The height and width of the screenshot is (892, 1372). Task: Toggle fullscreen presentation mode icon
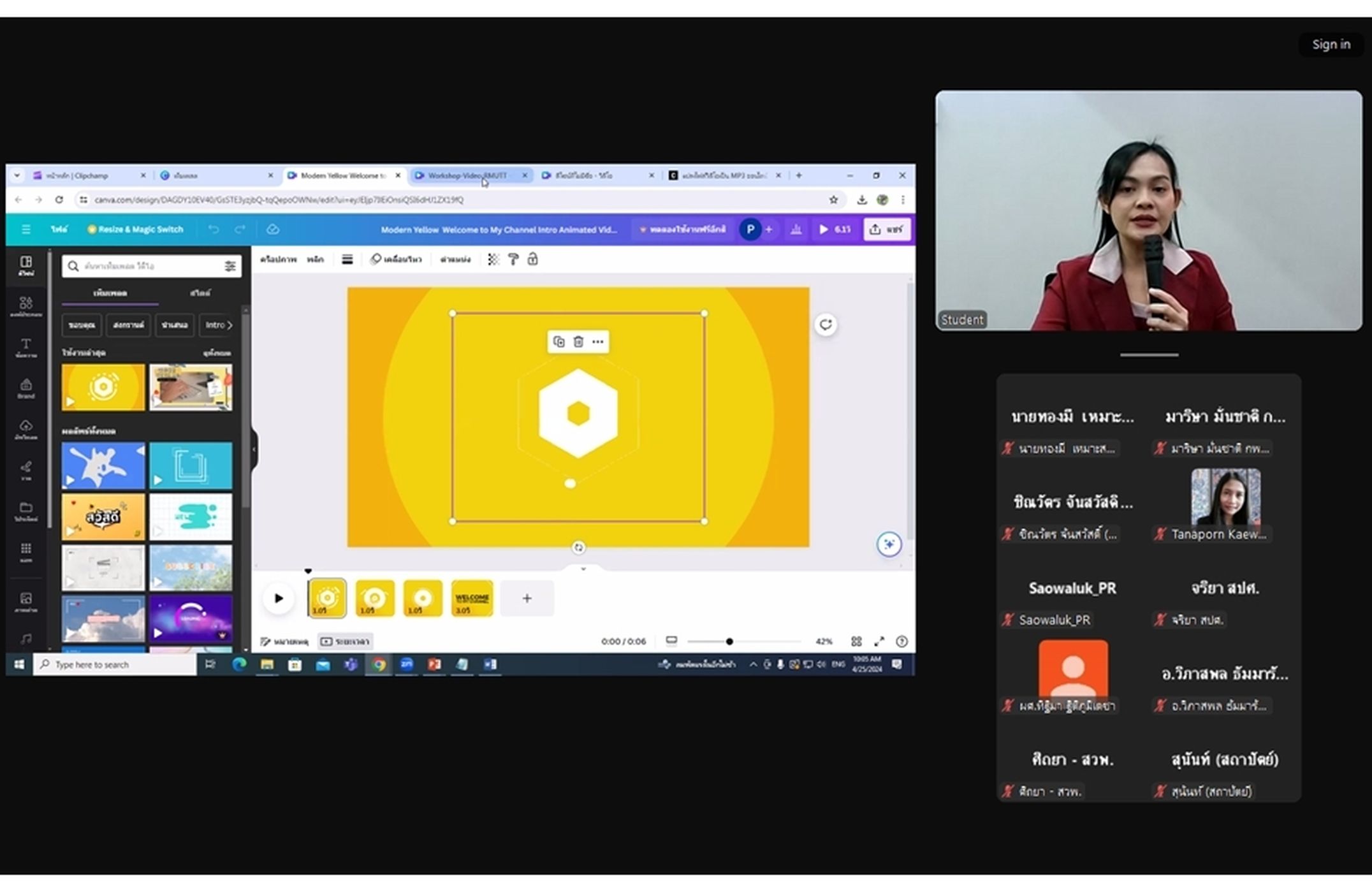point(879,641)
